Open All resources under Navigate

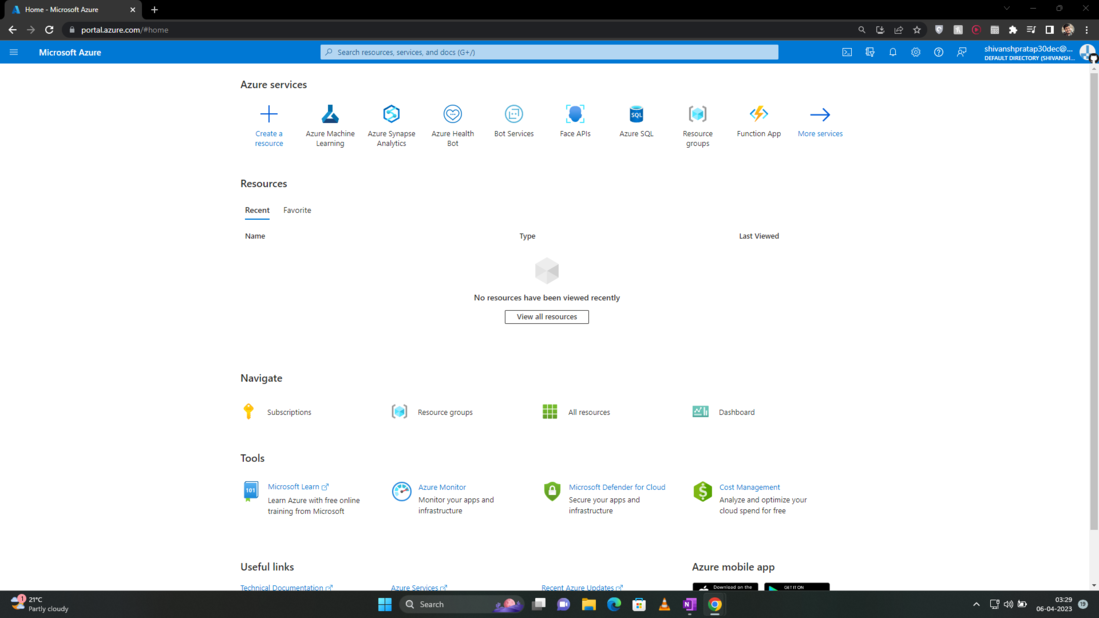[589, 412]
